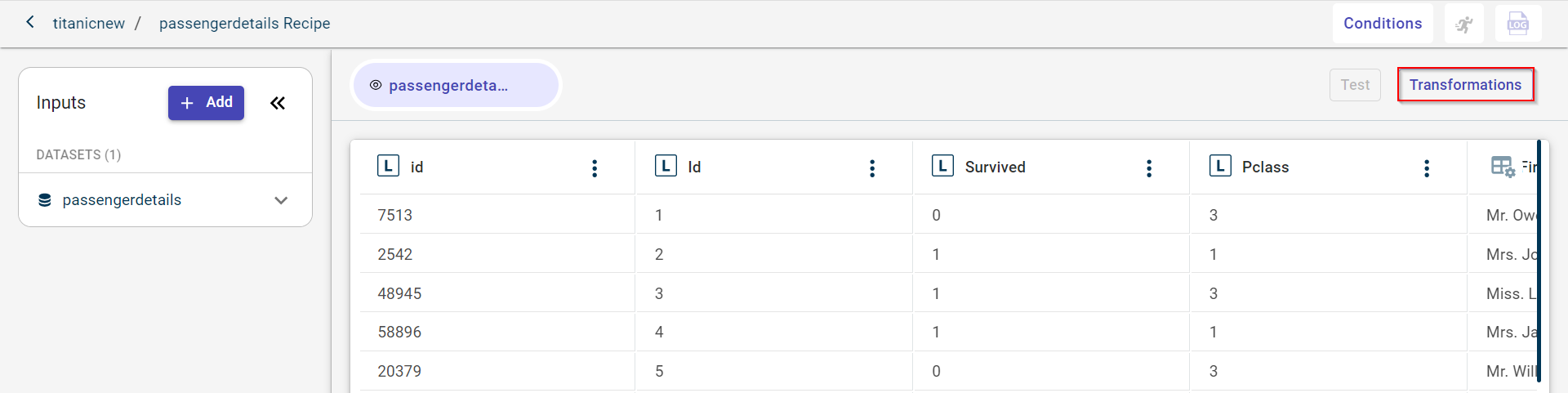Click the vertical scrollbar of the table
Screen dimensions: 1568x393
click(1539, 261)
